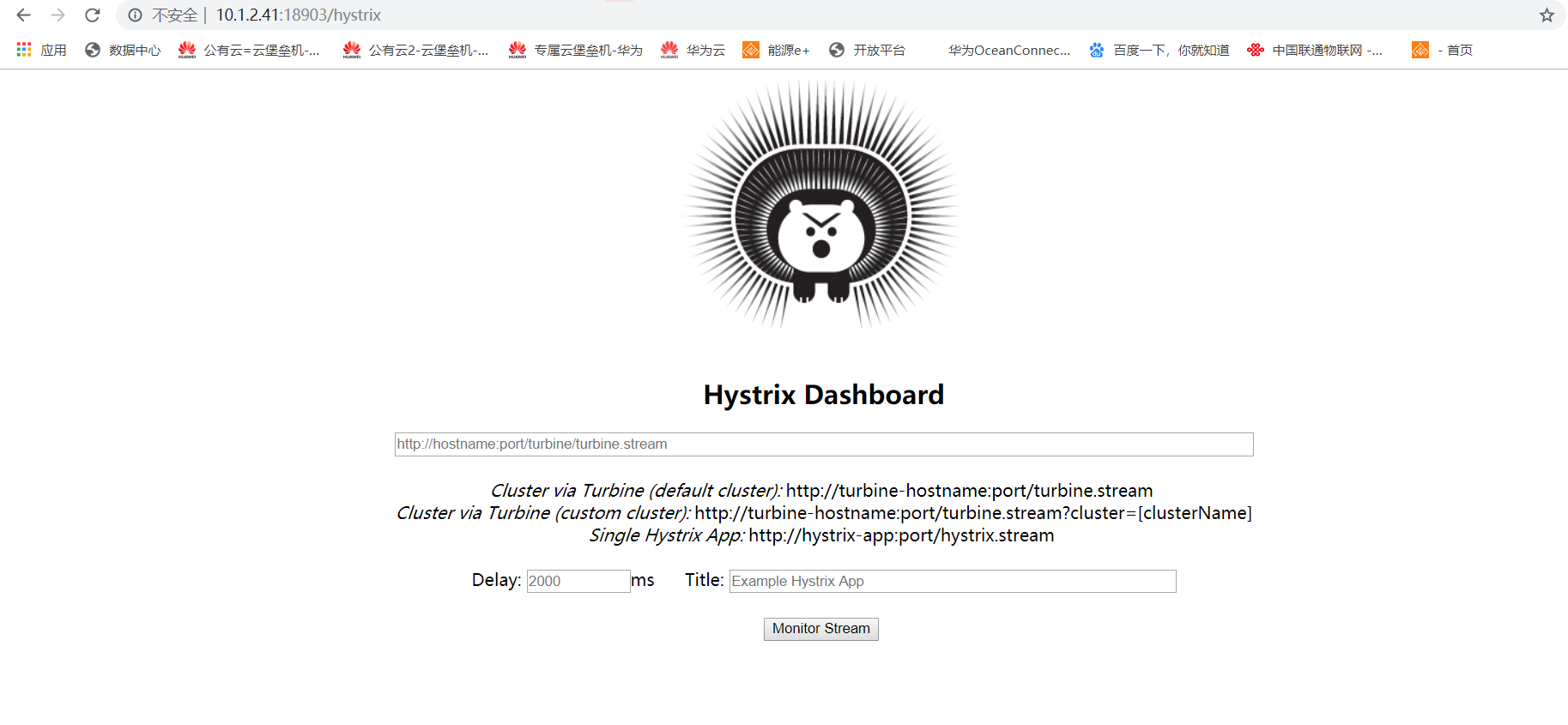1568x725 pixels.
Task: Click the address bar URL 10.1.2.41:18903/hystrix
Action: (298, 15)
